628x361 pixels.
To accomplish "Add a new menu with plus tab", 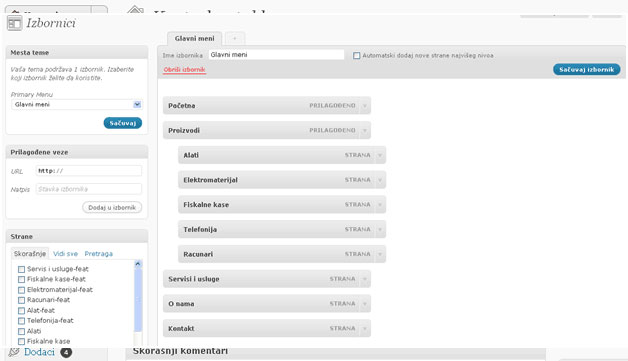I will coord(235,38).
